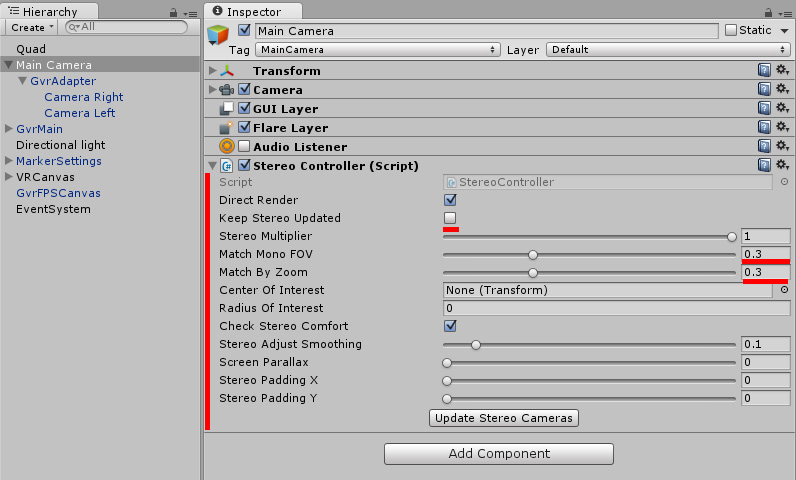Adjust the Stereo Adjust Smoothing slider
The image size is (796, 480).
[589, 345]
